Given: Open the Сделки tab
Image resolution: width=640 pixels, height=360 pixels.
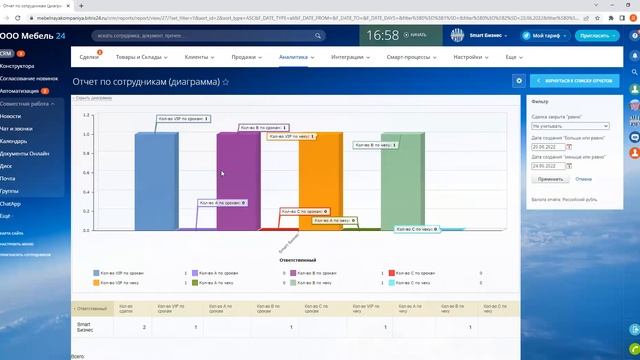Looking at the screenshot, I should pos(89,57).
